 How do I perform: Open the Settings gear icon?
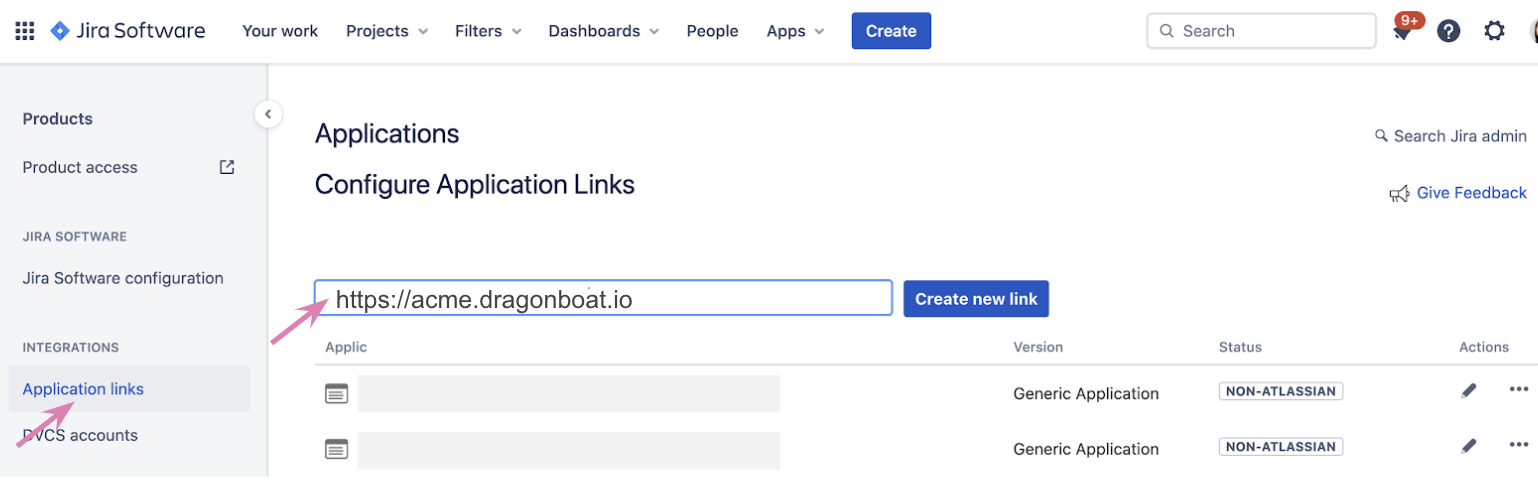click(1494, 31)
